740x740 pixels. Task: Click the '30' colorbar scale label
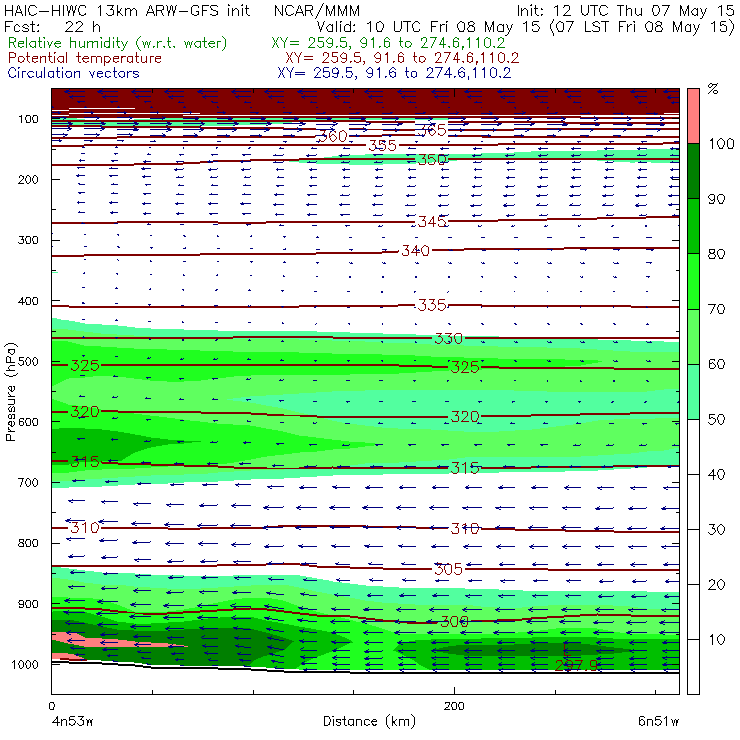[716, 530]
